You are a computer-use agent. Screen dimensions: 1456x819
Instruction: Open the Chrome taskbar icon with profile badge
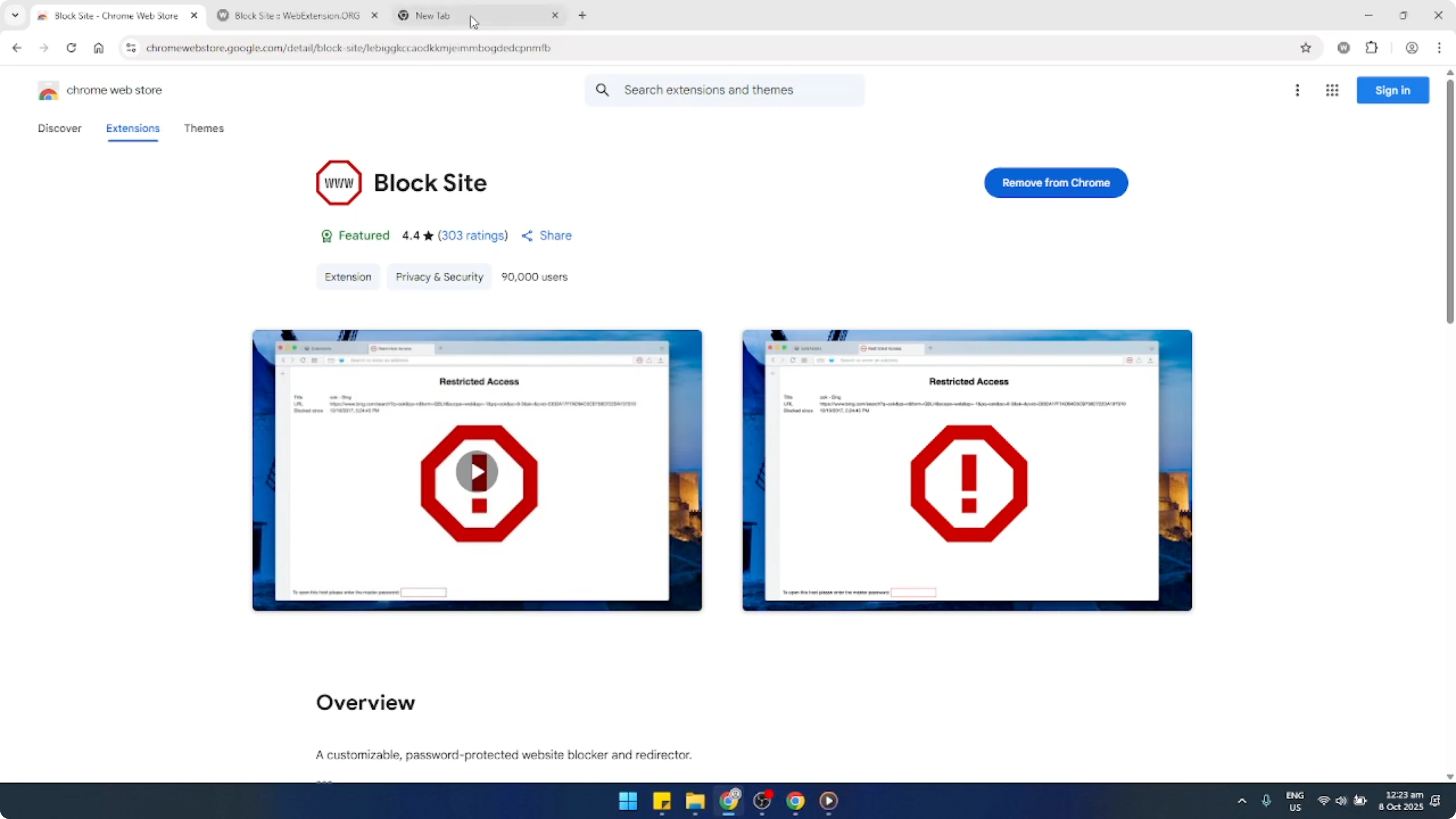coord(728,801)
